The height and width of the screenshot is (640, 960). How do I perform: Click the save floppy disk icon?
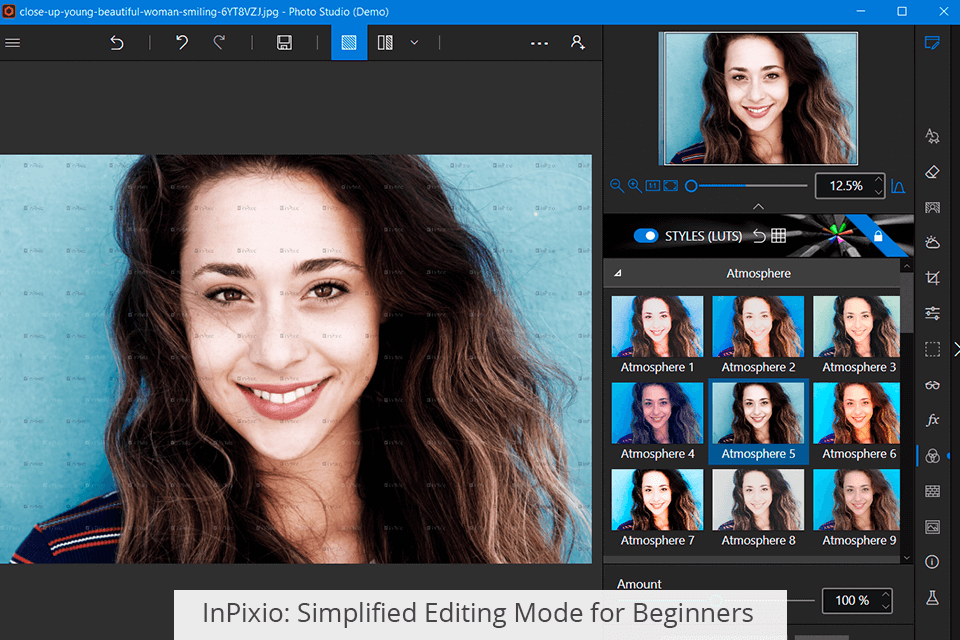[284, 43]
